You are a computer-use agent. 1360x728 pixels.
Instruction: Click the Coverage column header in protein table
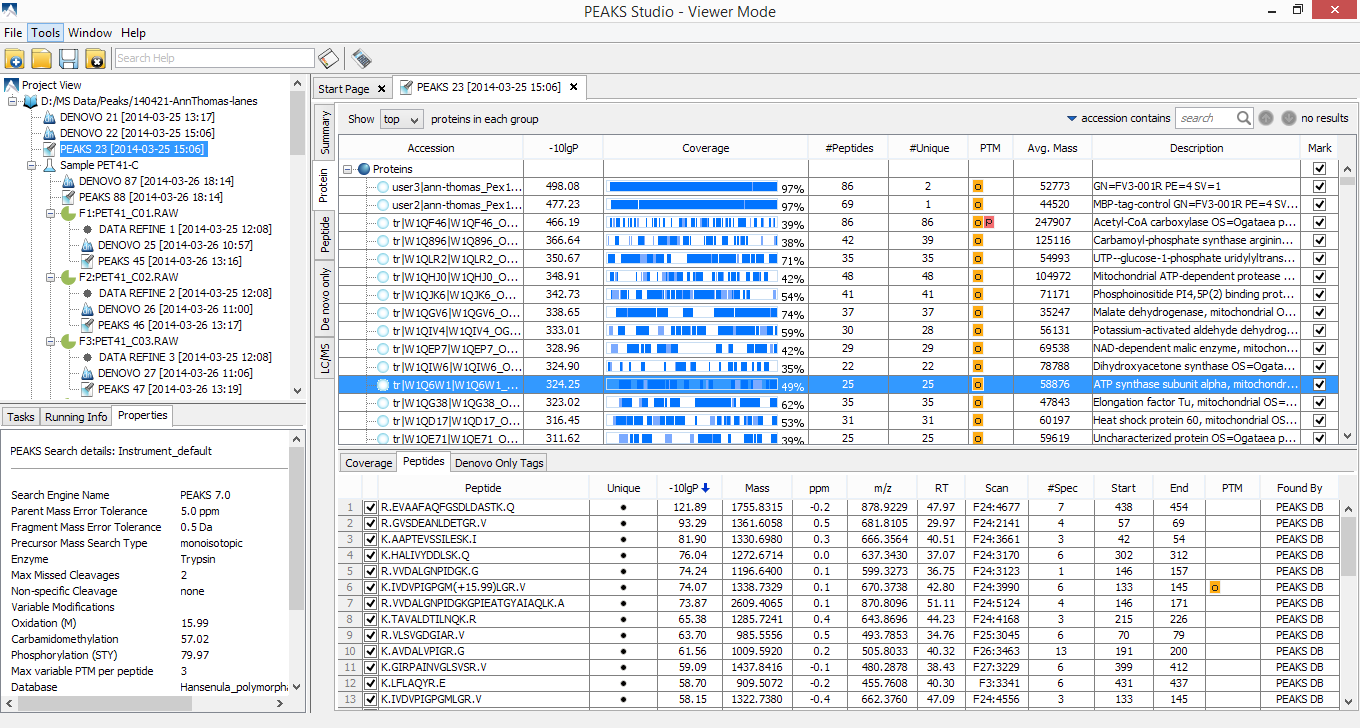pyautogui.click(x=706, y=148)
